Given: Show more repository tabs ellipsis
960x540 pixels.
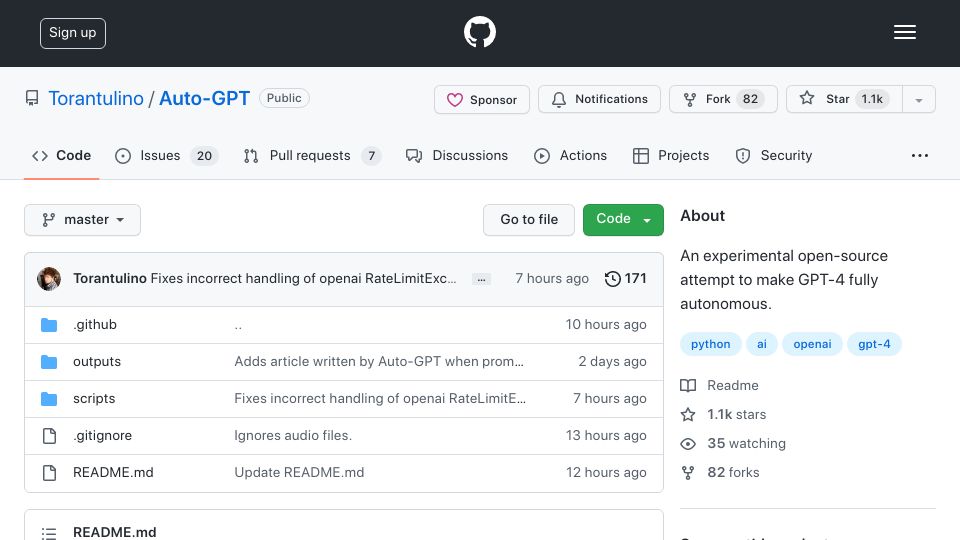Looking at the screenshot, I should (x=920, y=156).
